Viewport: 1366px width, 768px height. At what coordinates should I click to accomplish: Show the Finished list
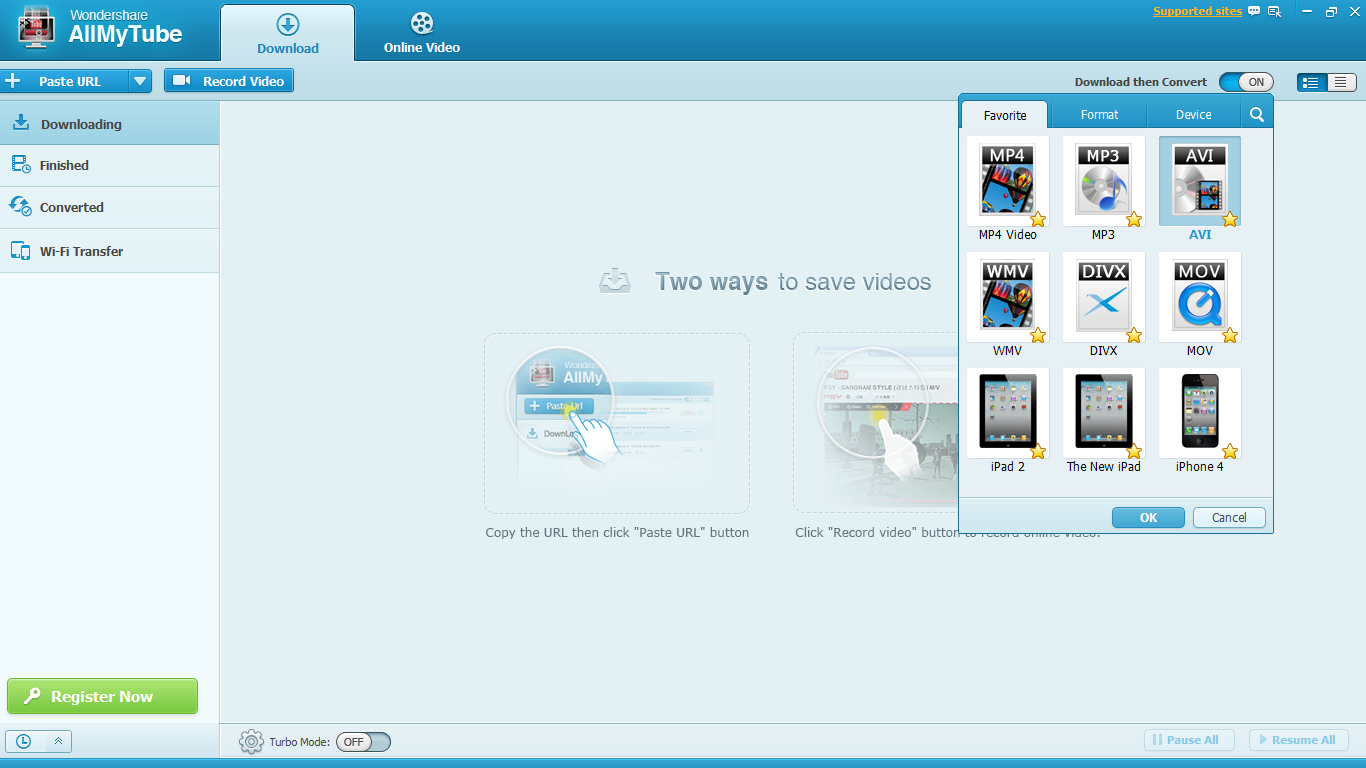tap(109, 166)
